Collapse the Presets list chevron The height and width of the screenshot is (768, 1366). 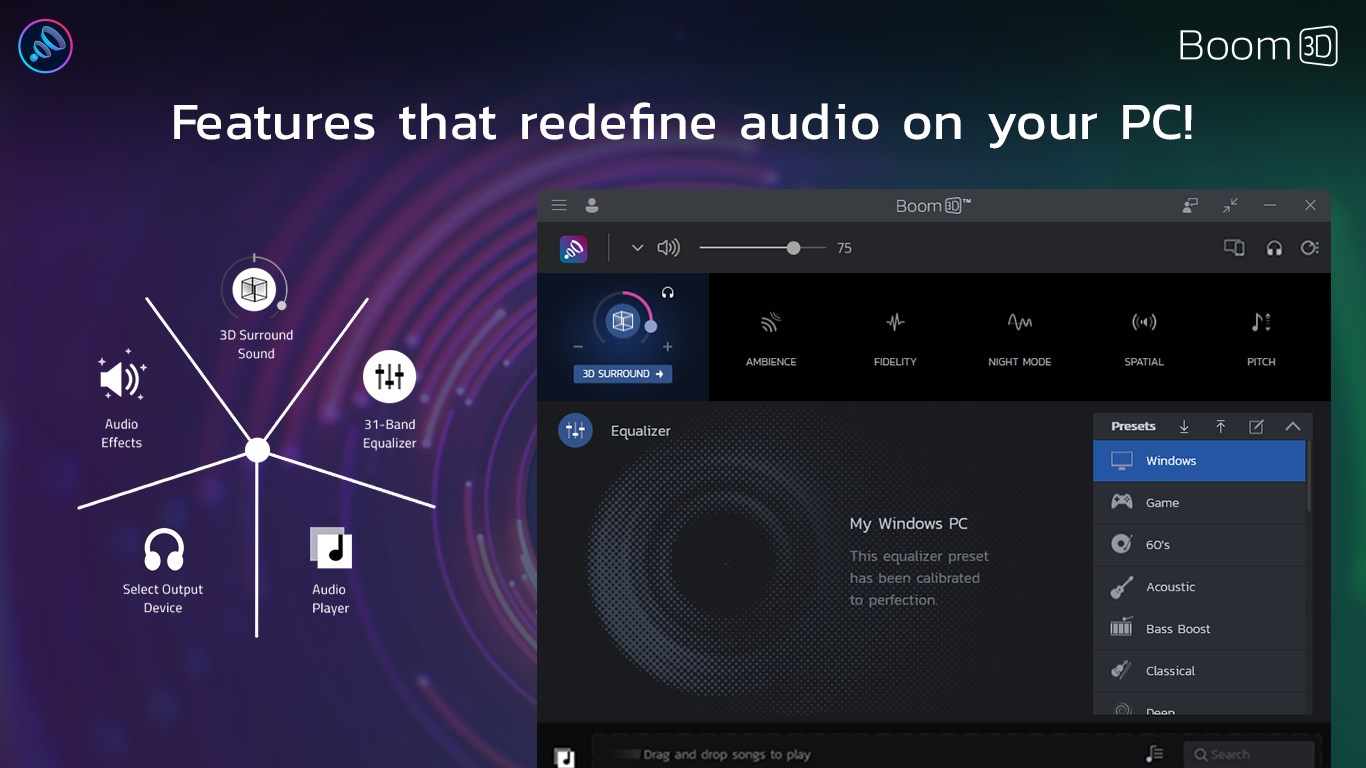tap(1293, 426)
